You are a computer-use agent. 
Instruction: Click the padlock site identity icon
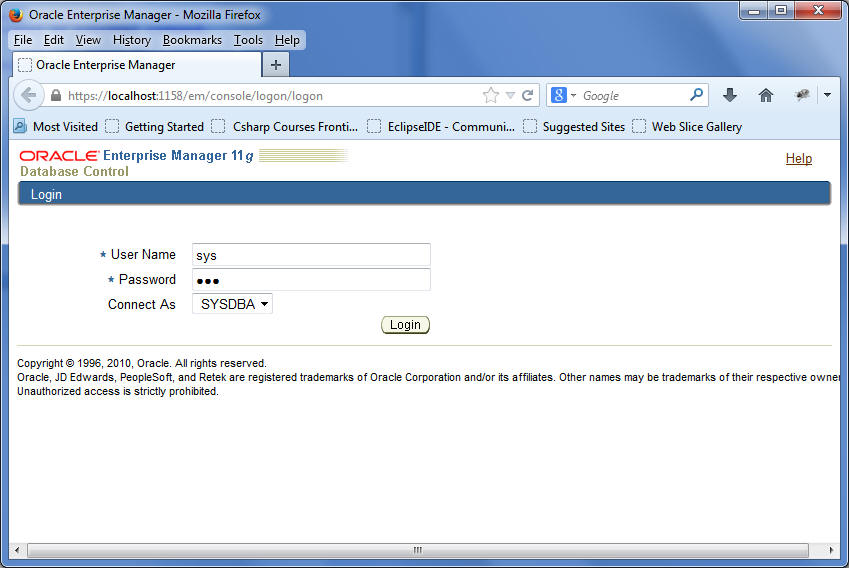[56, 96]
